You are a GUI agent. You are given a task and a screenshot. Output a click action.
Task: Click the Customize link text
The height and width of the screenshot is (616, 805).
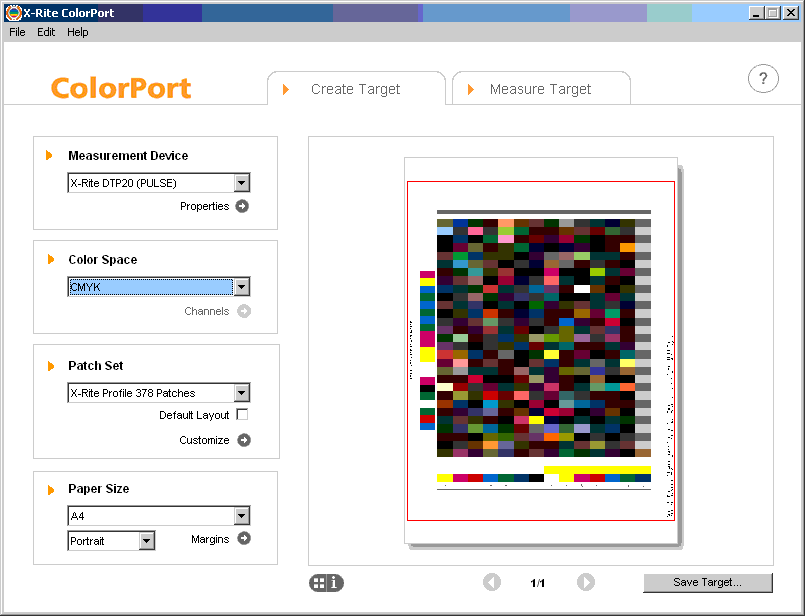[x=204, y=440]
